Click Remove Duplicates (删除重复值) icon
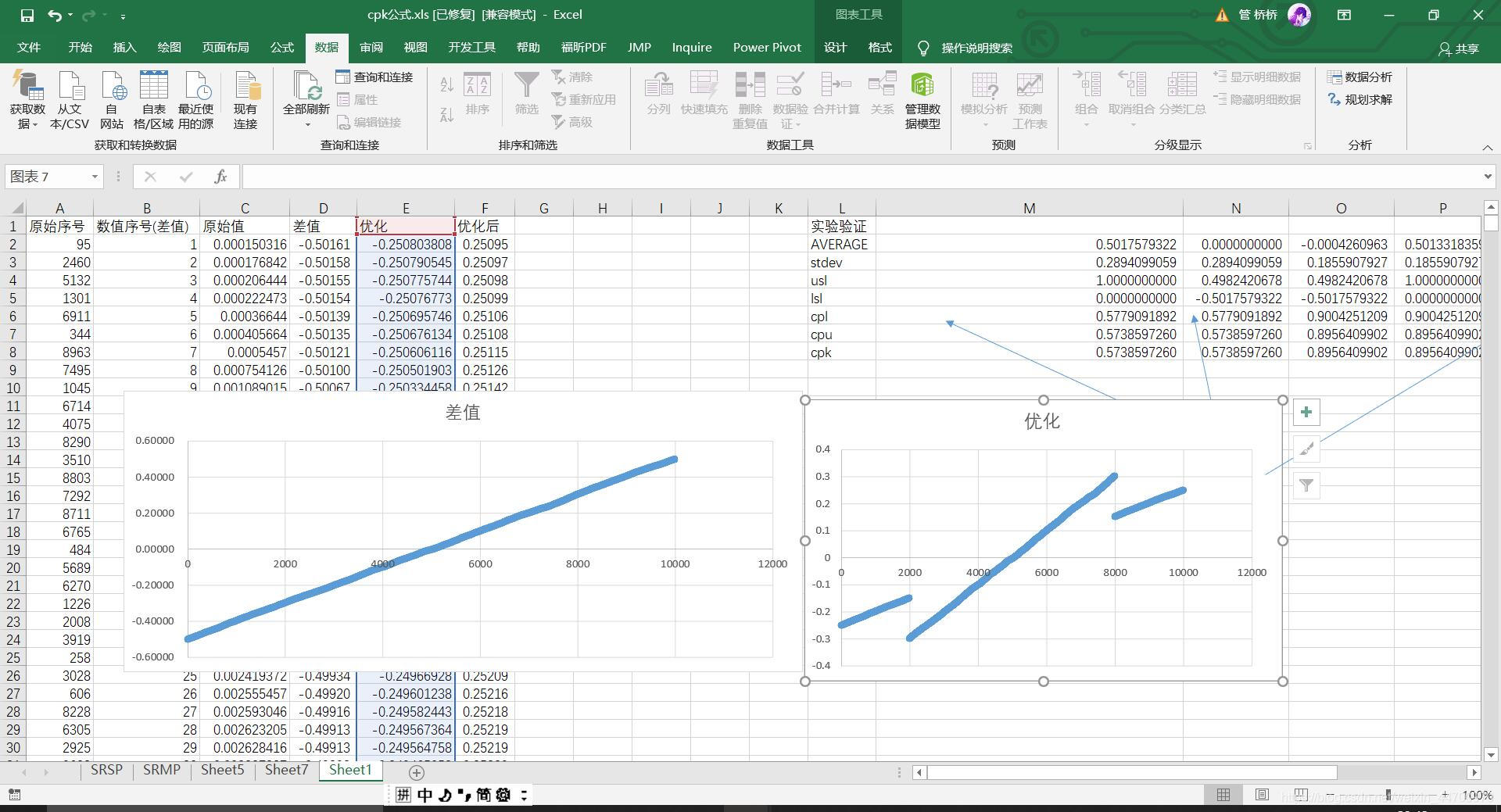This screenshot has width=1501, height=812. (750, 101)
